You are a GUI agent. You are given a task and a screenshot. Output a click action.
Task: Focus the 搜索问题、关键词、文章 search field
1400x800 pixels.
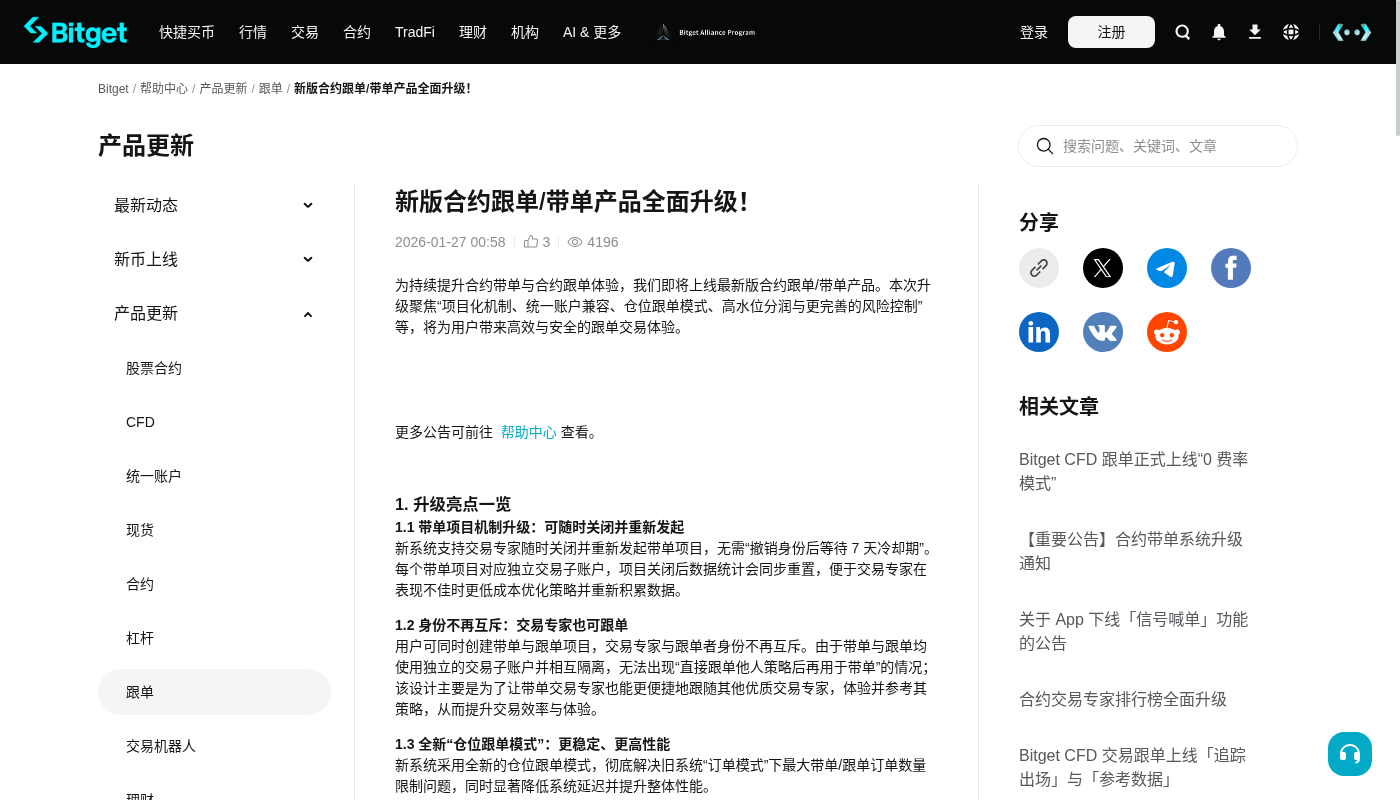pos(1158,146)
